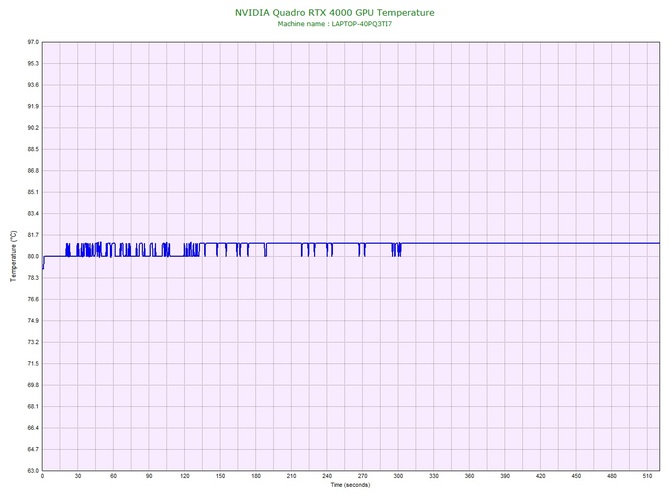This screenshot has height=502, width=670.
Task: Click the Machine name LAPTOP-40PQ3TI7 subtitle
Action: [x=335, y=24]
